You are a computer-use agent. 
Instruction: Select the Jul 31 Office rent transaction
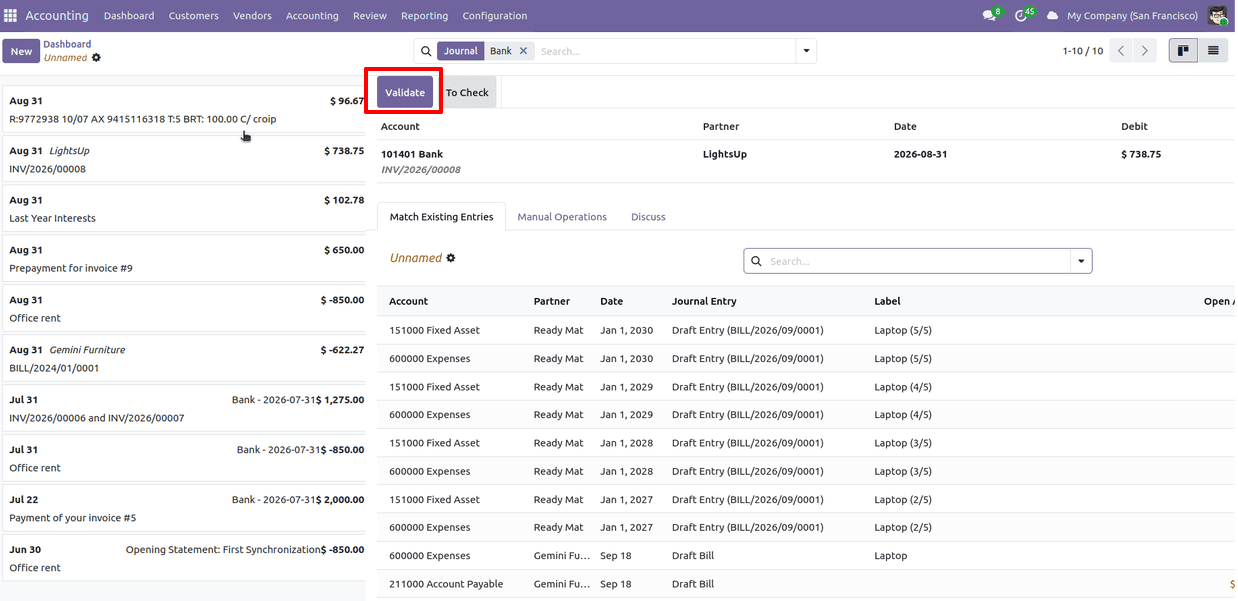point(186,459)
